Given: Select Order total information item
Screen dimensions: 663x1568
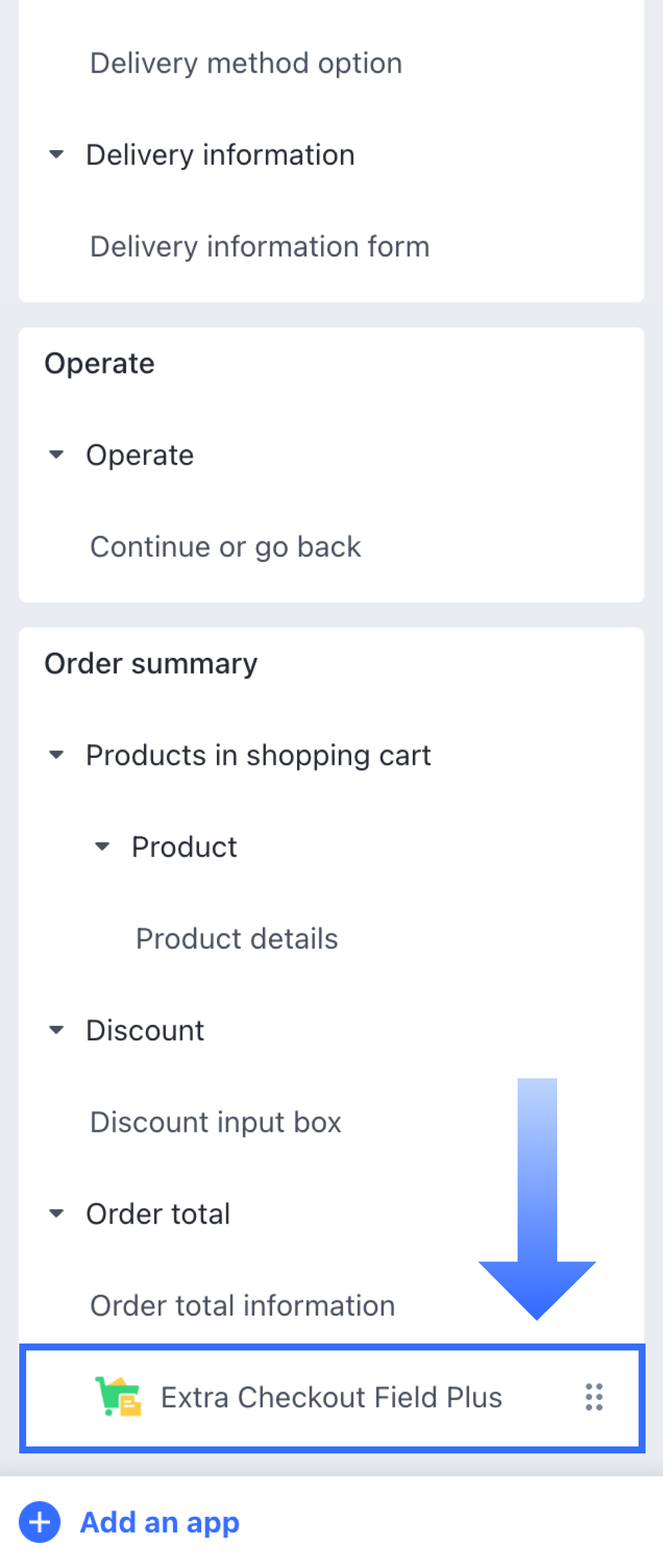Looking at the screenshot, I should point(243,1306).
